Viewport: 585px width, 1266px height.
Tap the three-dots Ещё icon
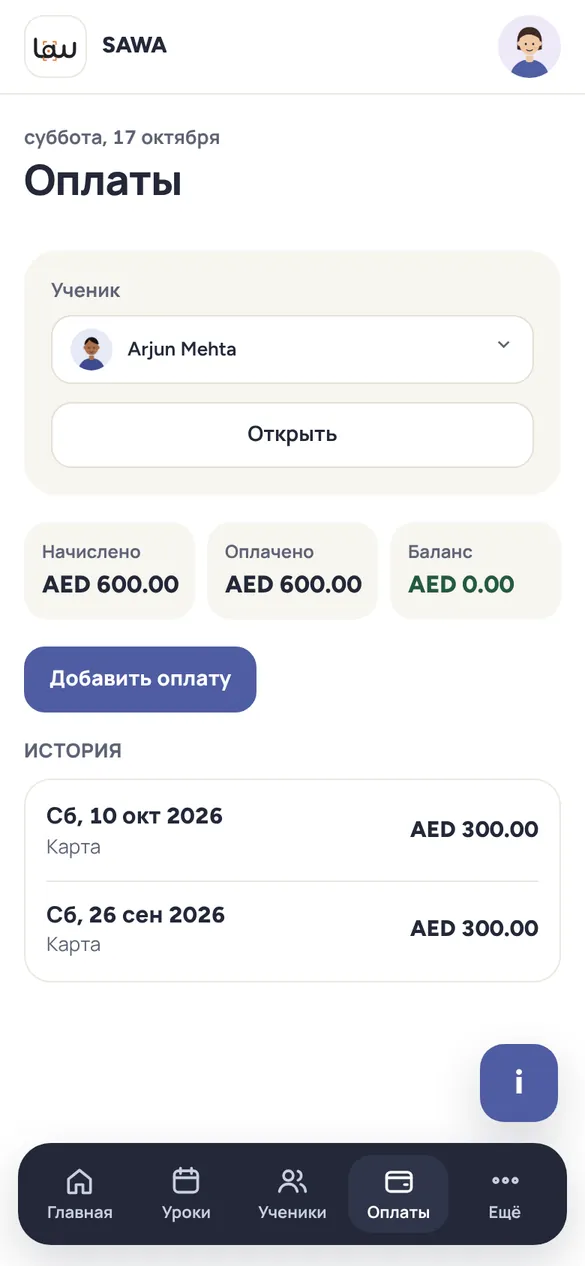(505, 1181)
